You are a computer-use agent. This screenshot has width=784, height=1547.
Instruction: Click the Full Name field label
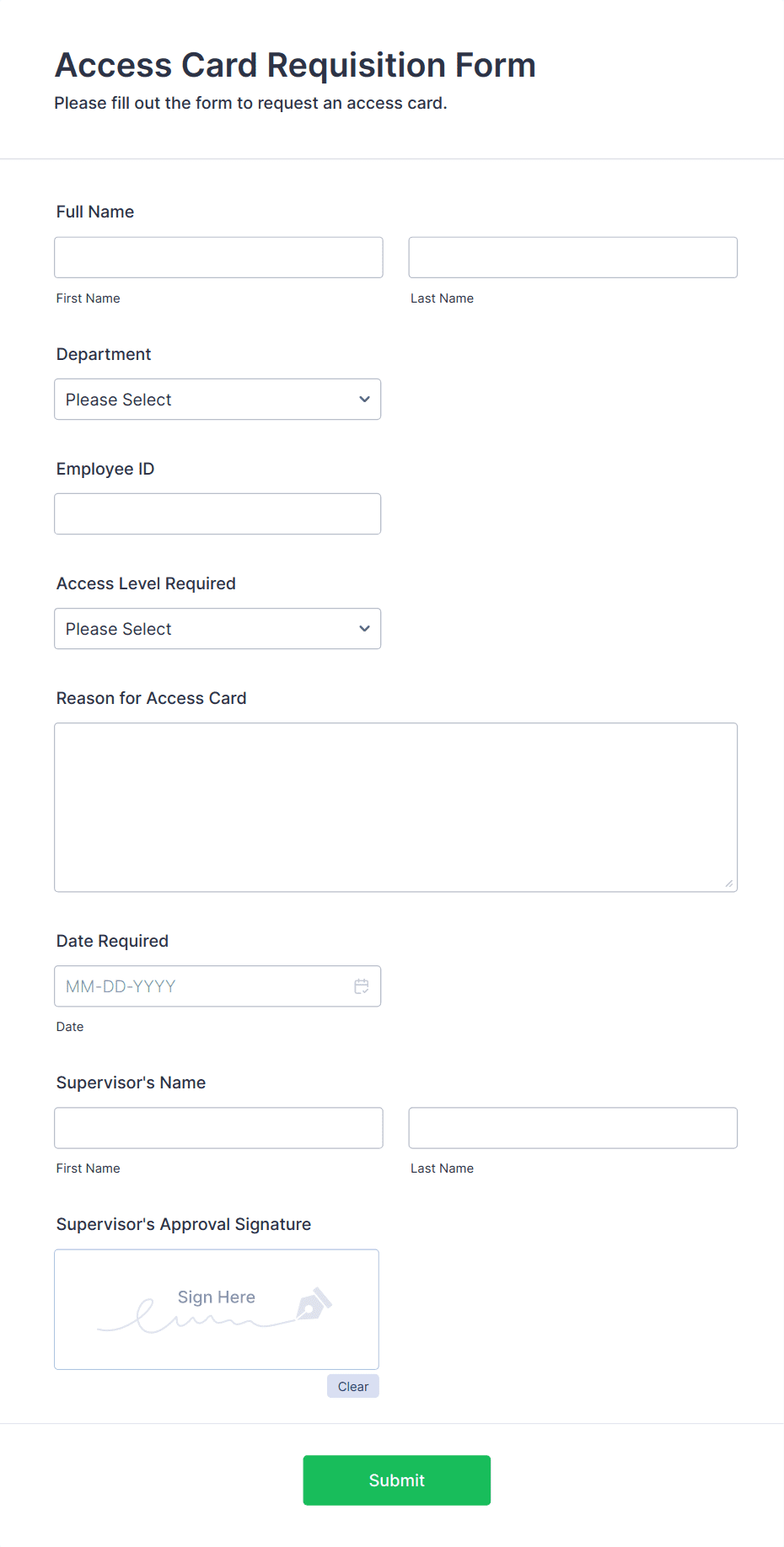tap(94, 212)
